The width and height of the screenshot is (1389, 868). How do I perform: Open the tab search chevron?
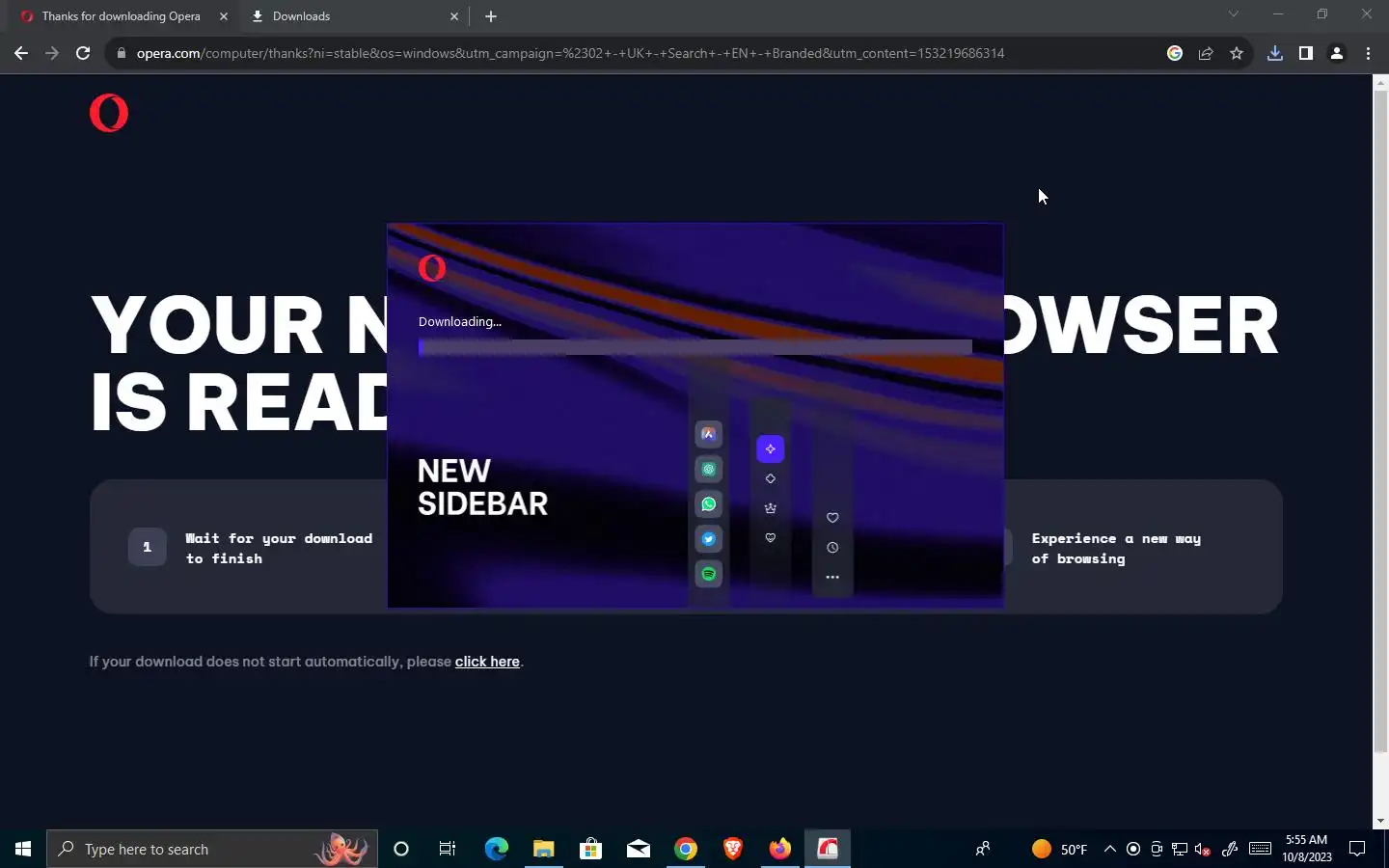pos(1233,14)
